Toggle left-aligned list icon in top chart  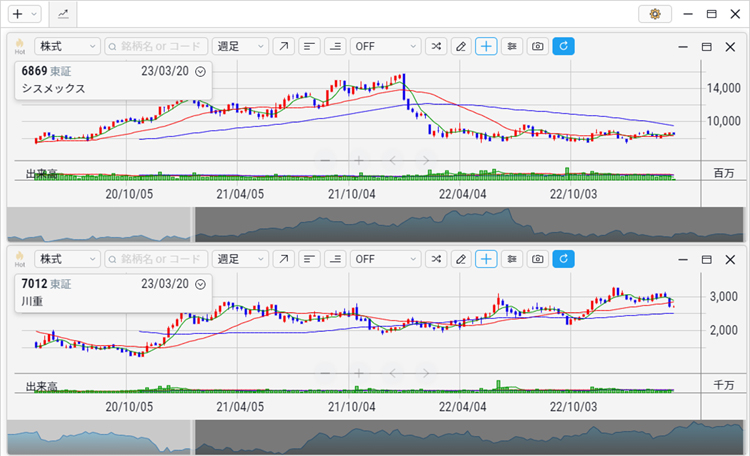pos(310,46)
